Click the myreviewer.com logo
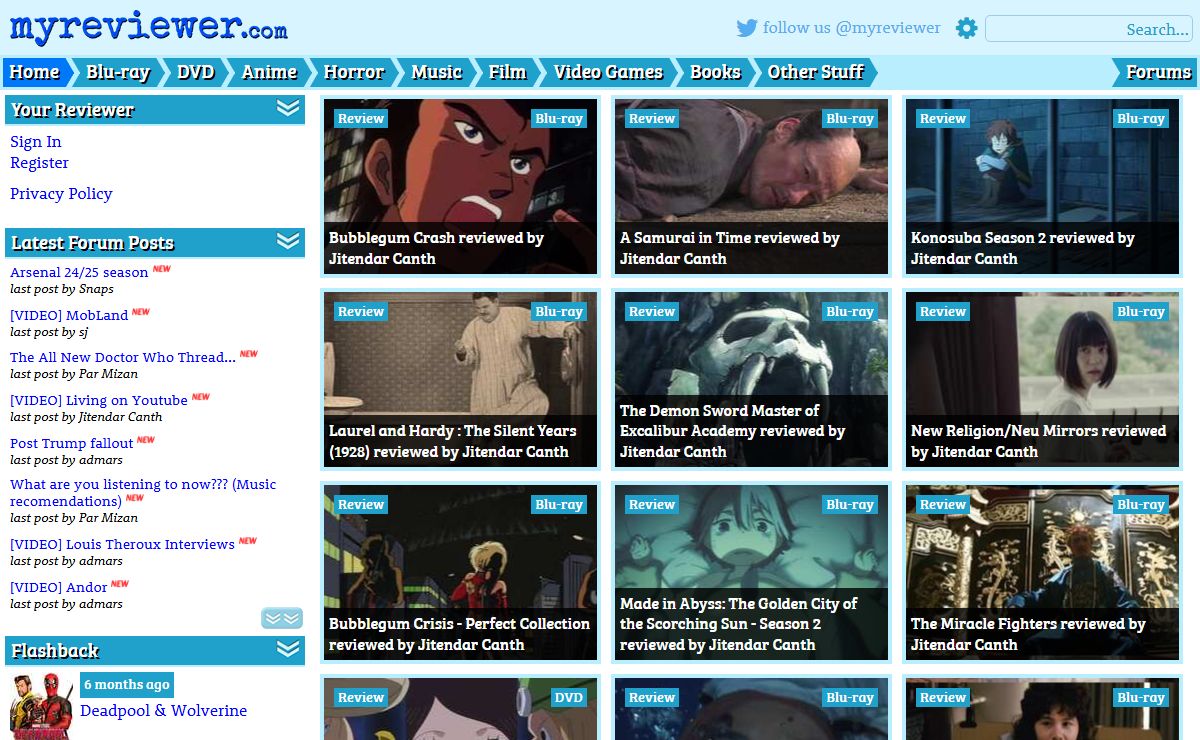This screenshot has width=1200, height=740. (149, 26)
